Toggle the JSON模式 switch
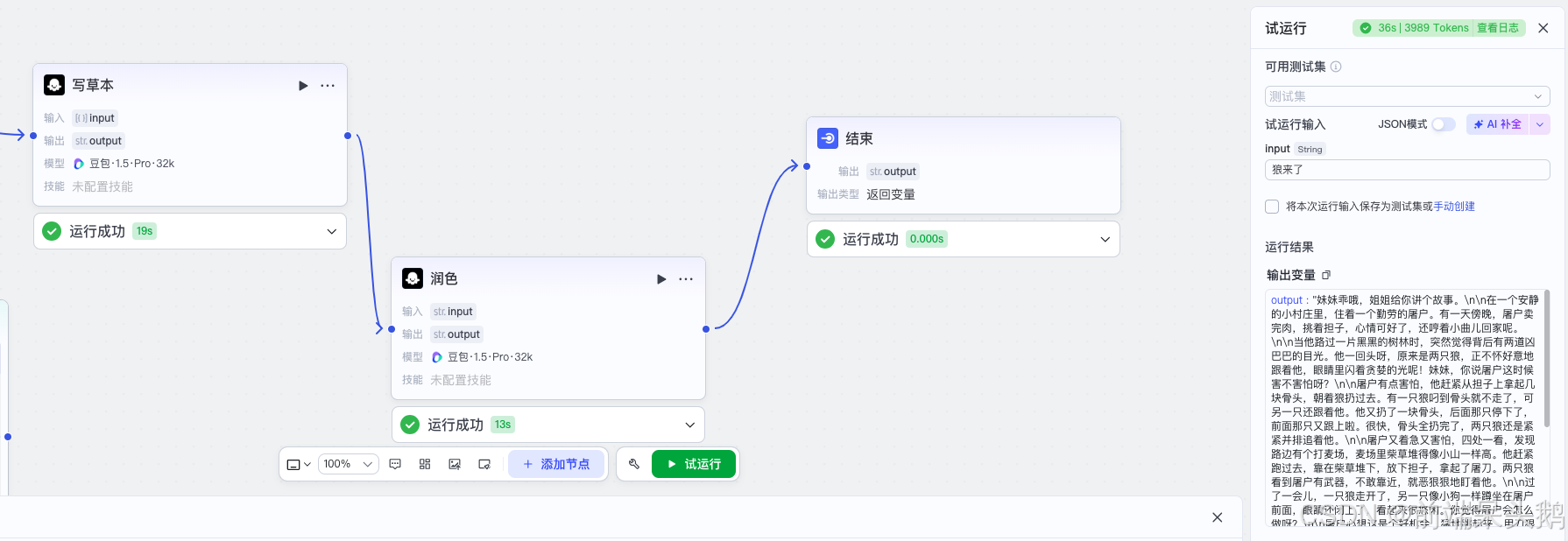 tap(1444, 124)
